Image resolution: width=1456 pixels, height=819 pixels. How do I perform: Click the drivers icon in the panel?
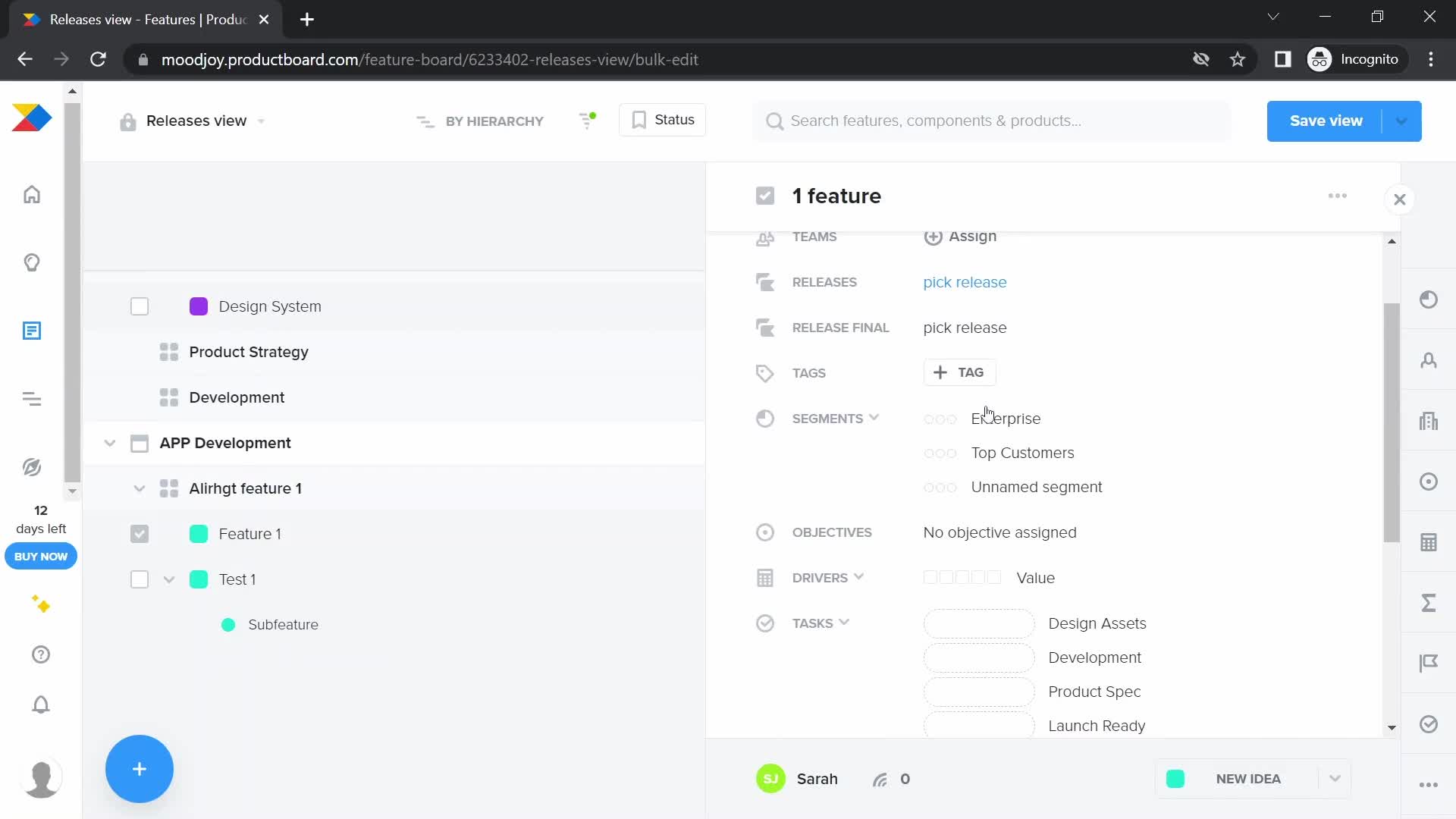[765, 577]
